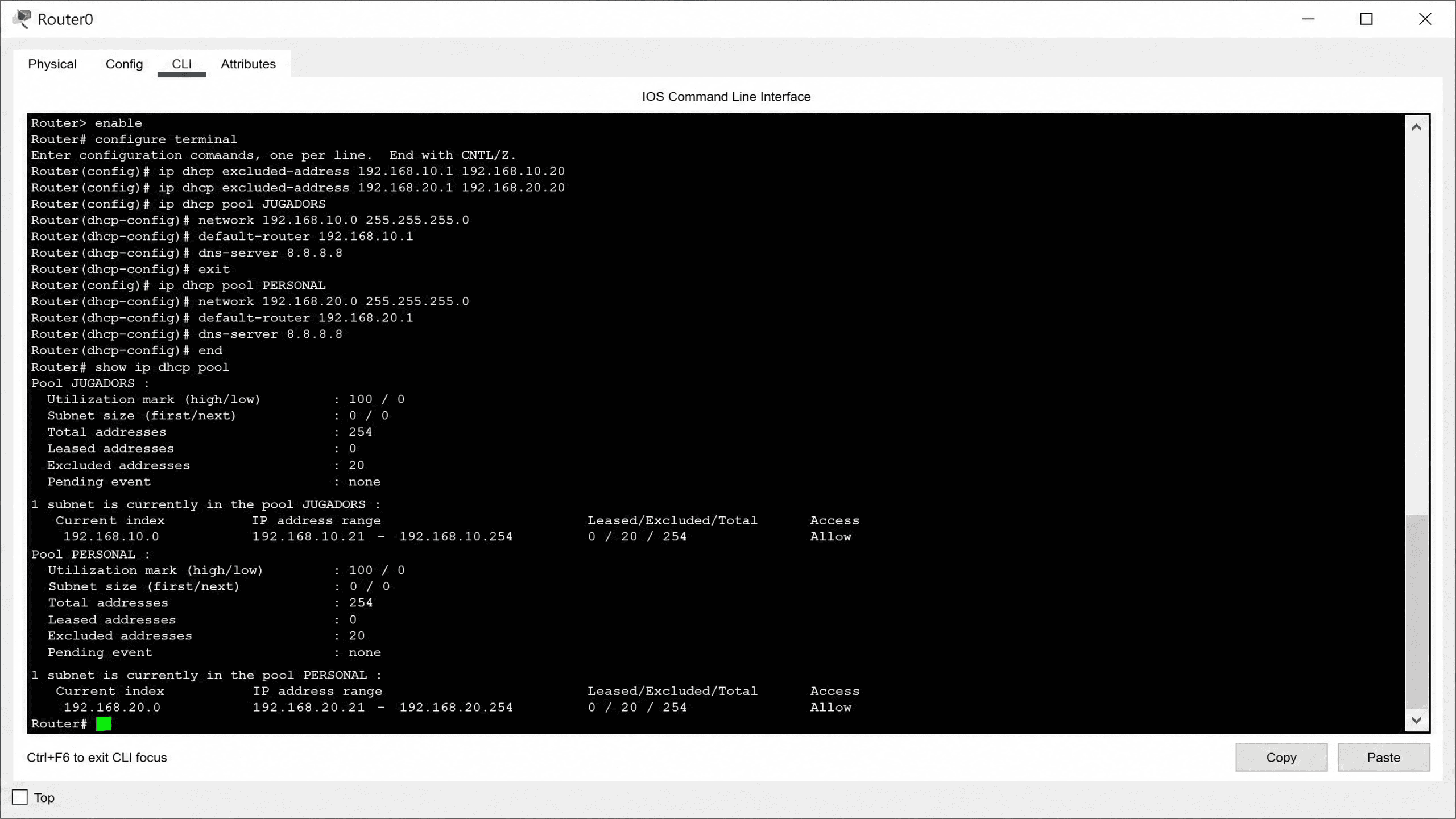Viewport: 1456px width, 819px height.
Task: Click 'Ctrl+F6 to exit CLI focus' hint
Action: pyautogui.click(x=97, y=758)
